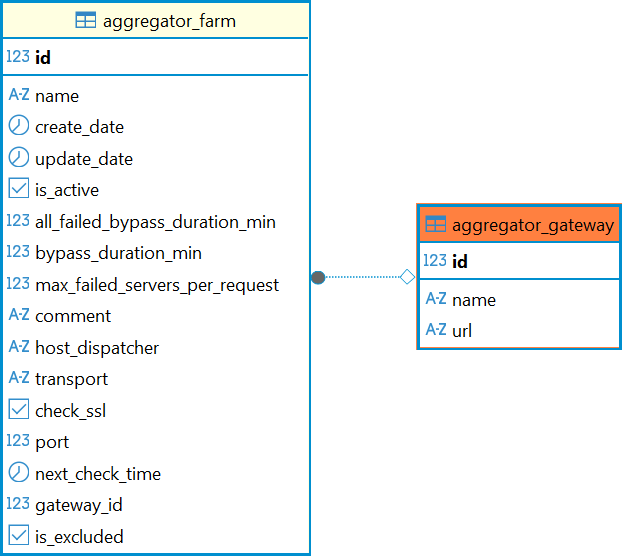
Task: Click the is_active boolean checkbox icon
Action: 18,189
